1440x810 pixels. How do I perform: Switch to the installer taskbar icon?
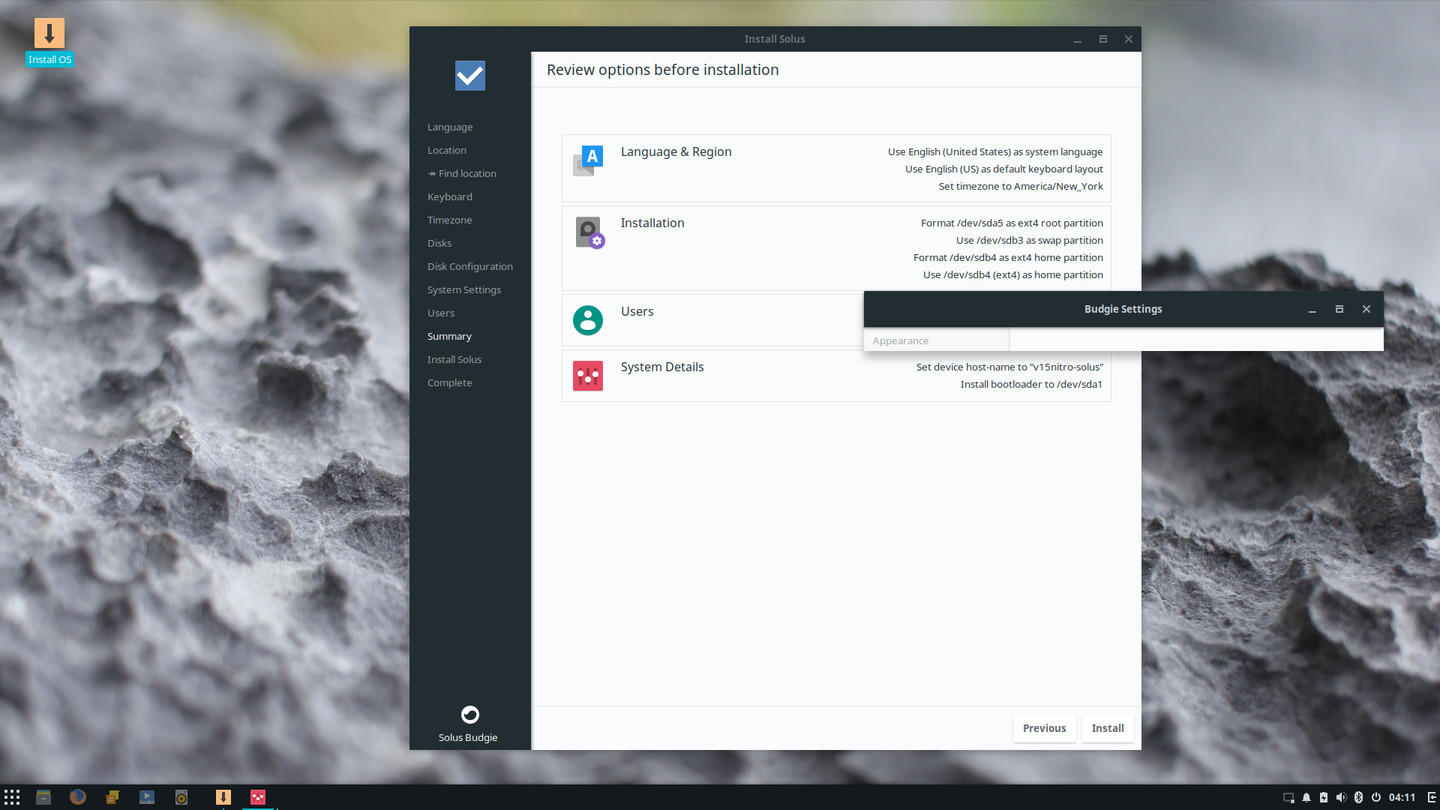coord(224,797)
